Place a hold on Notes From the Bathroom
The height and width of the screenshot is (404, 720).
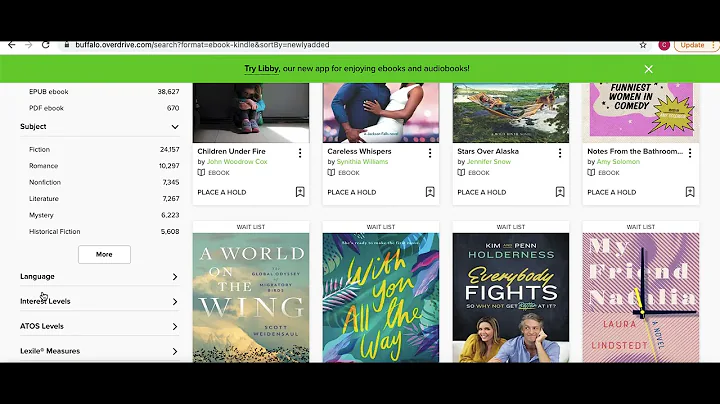612,192
